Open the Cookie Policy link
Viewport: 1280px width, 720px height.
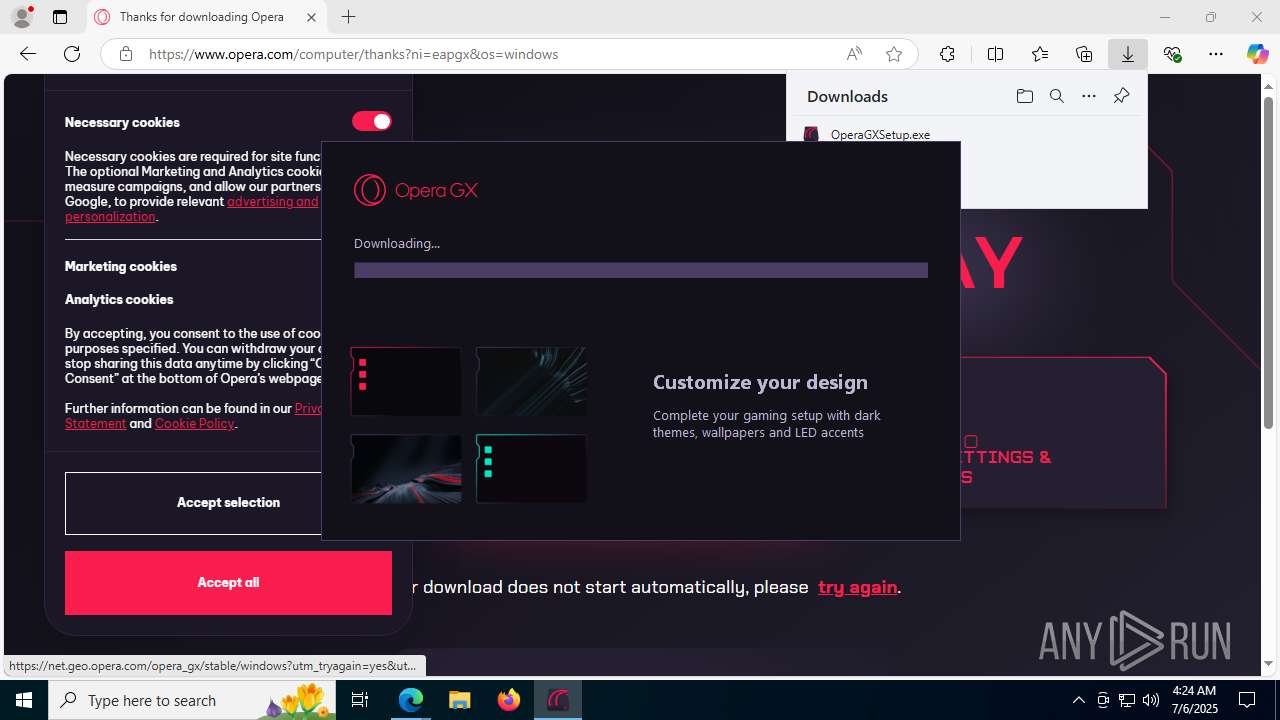tap(194, 423)
